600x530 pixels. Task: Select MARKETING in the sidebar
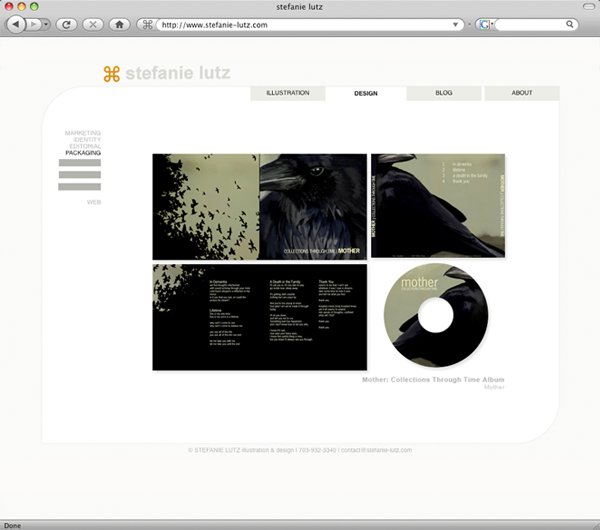click(83, 133)
